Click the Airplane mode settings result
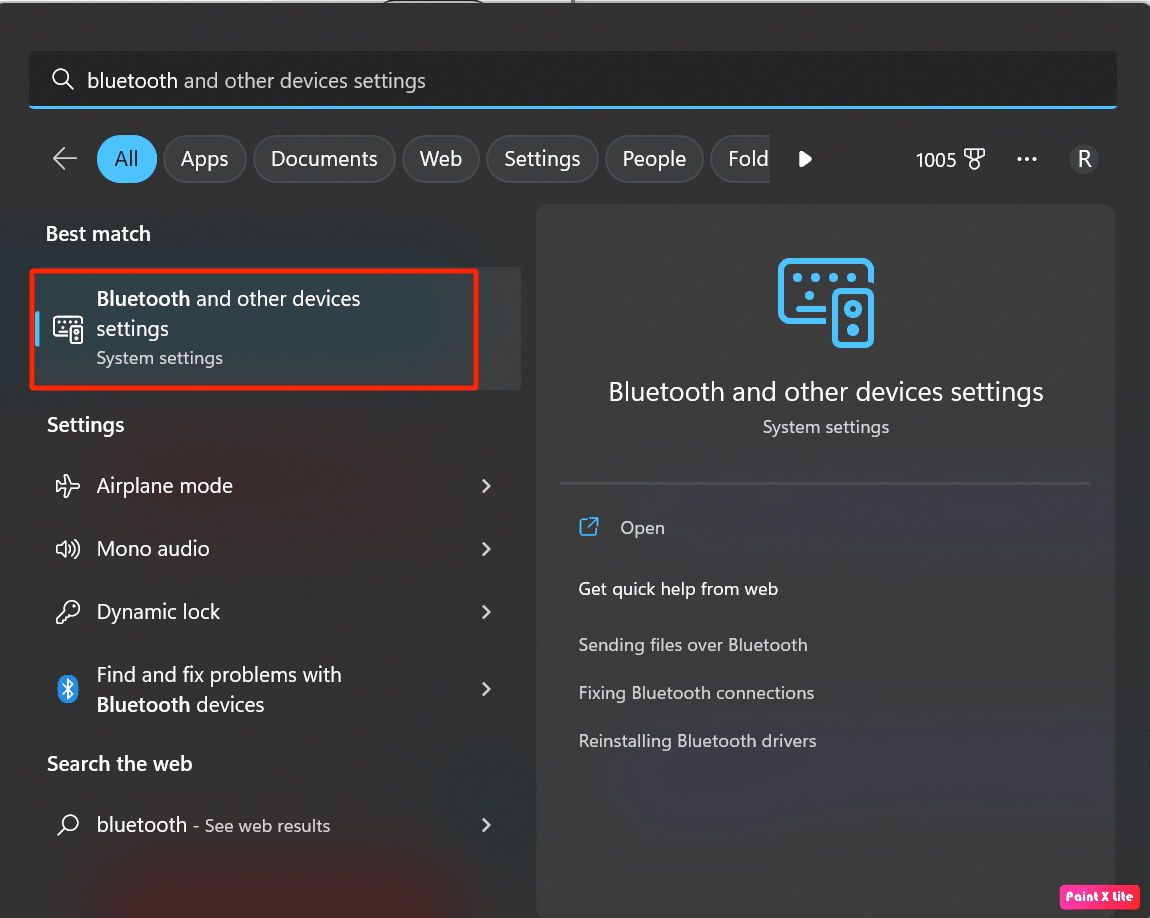 pos(275,485)
